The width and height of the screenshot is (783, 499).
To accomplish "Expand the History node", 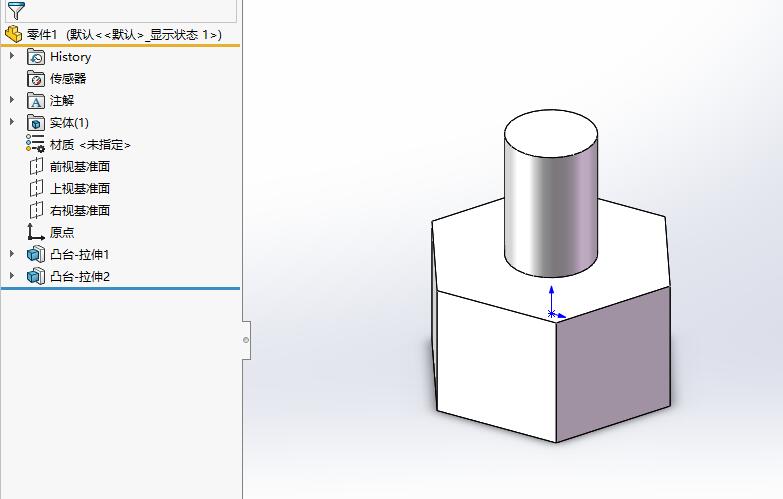I will 12,56.
